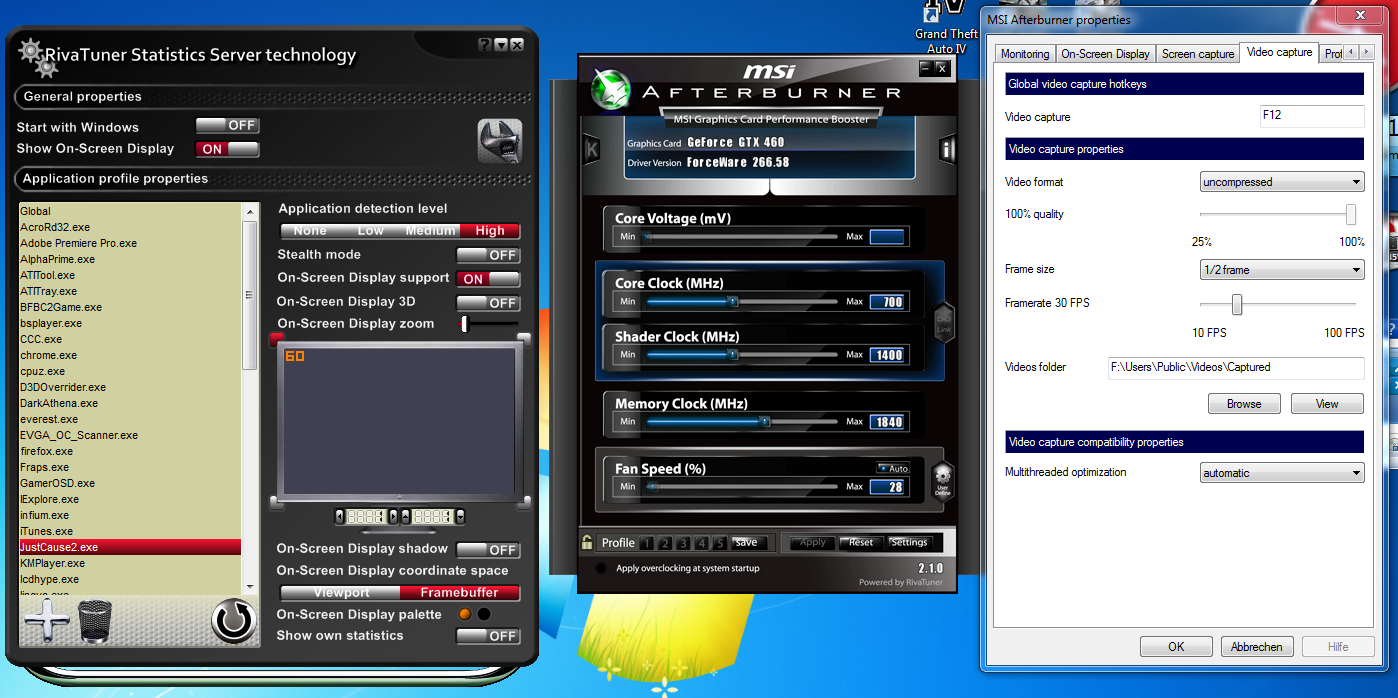The width and height of the screenshot is (1398, 698).
Task: Click the OSD preview top-left corner handle
Action: click(276, 339)
